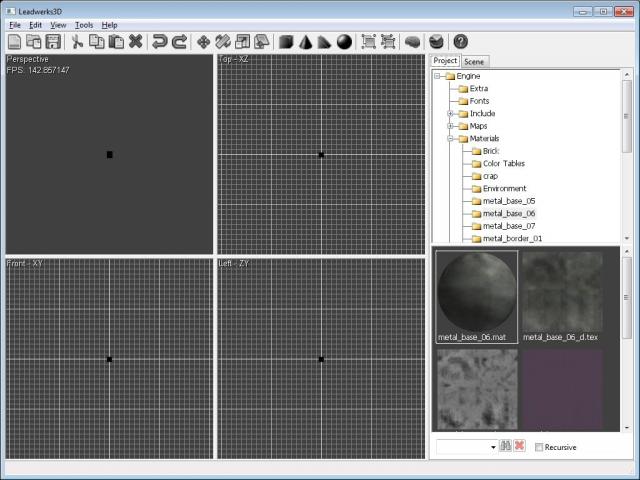Enable the Recursive checkbox
The image size is (640, 480).
(x=540, y=447)
